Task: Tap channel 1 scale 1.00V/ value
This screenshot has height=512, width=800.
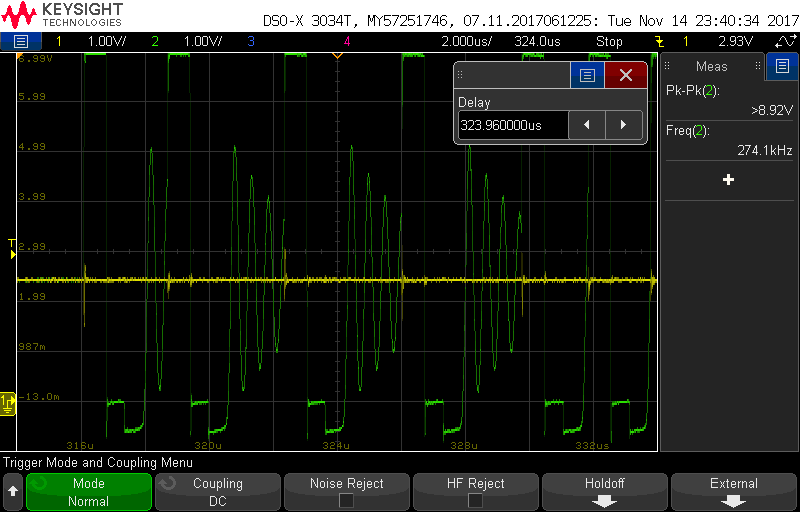Action: (x=107, y=41)
